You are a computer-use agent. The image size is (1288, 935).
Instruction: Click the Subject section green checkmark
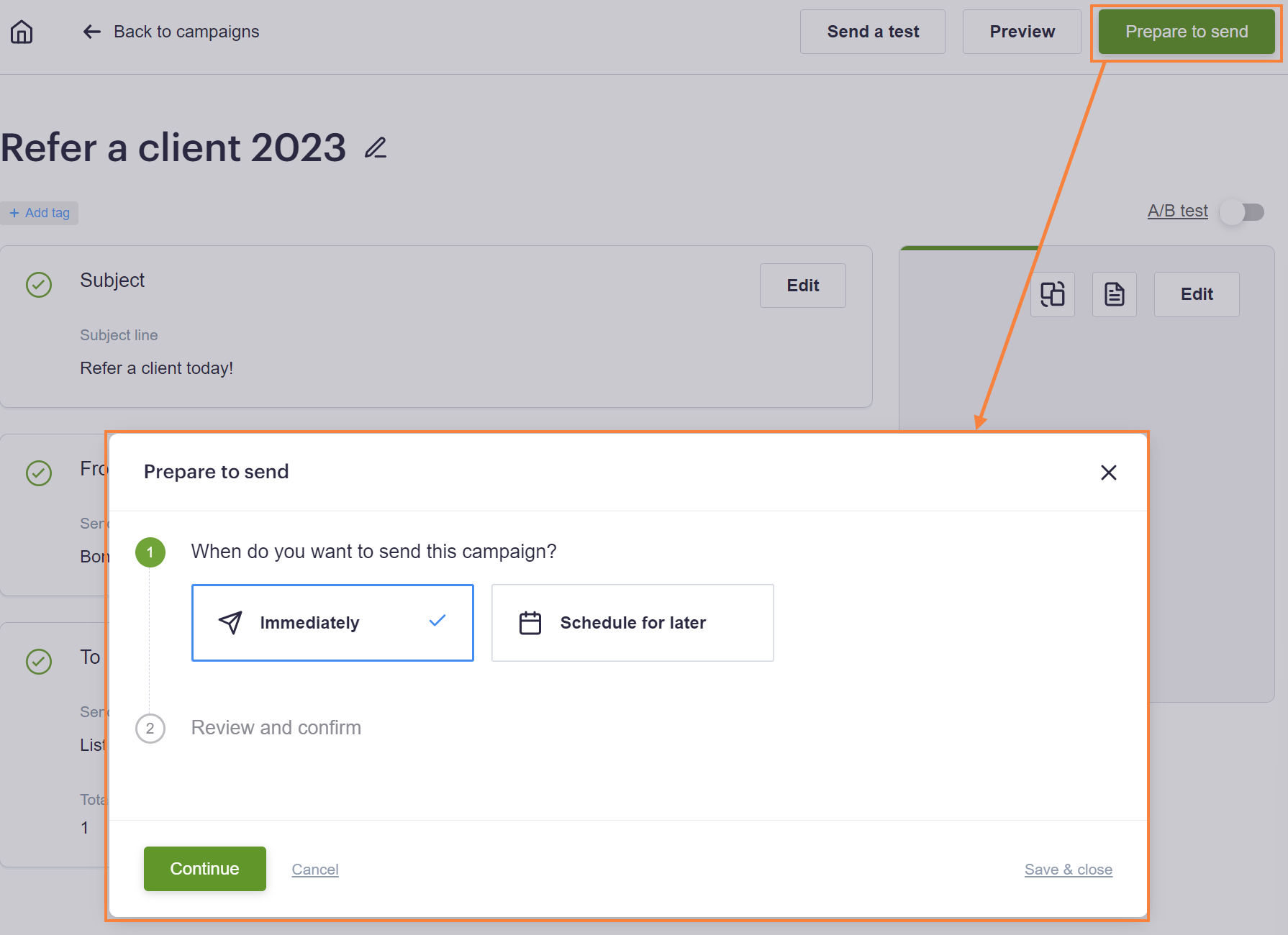(x=39, y=285)
